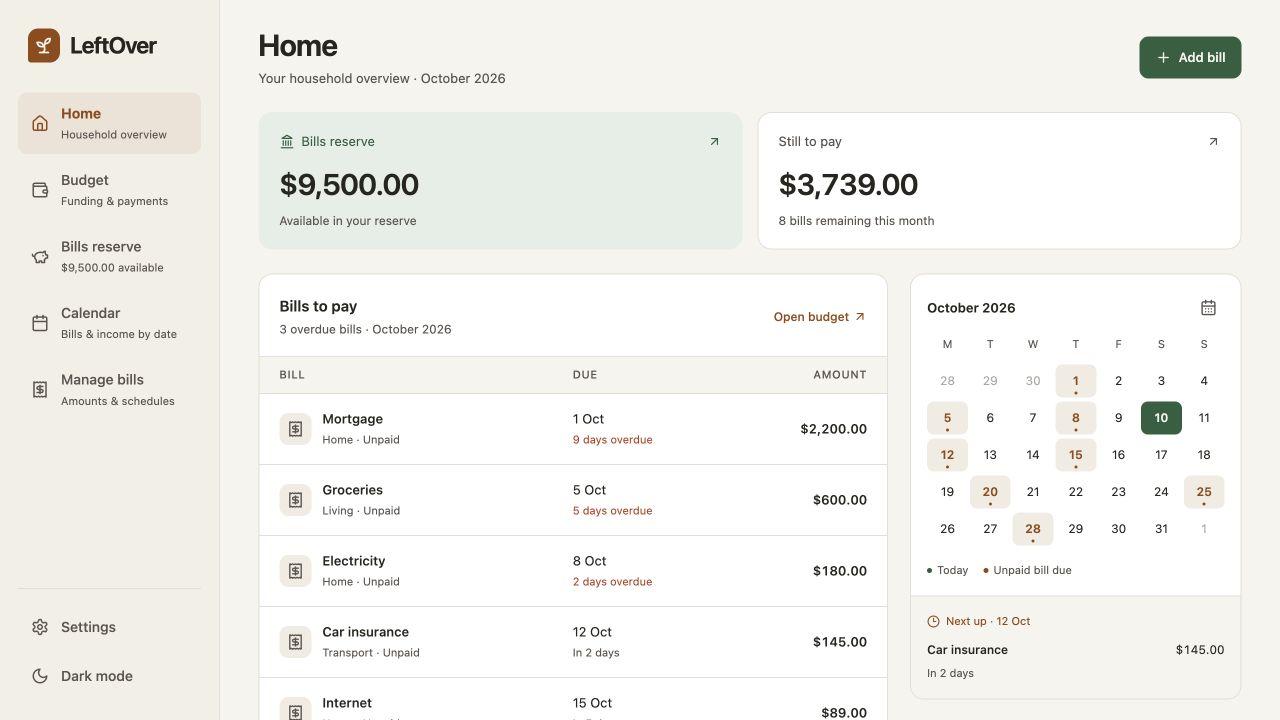The image size is (1280, 720).
Task: Select October 25 in the calendar
Action: click(1204, 492)
